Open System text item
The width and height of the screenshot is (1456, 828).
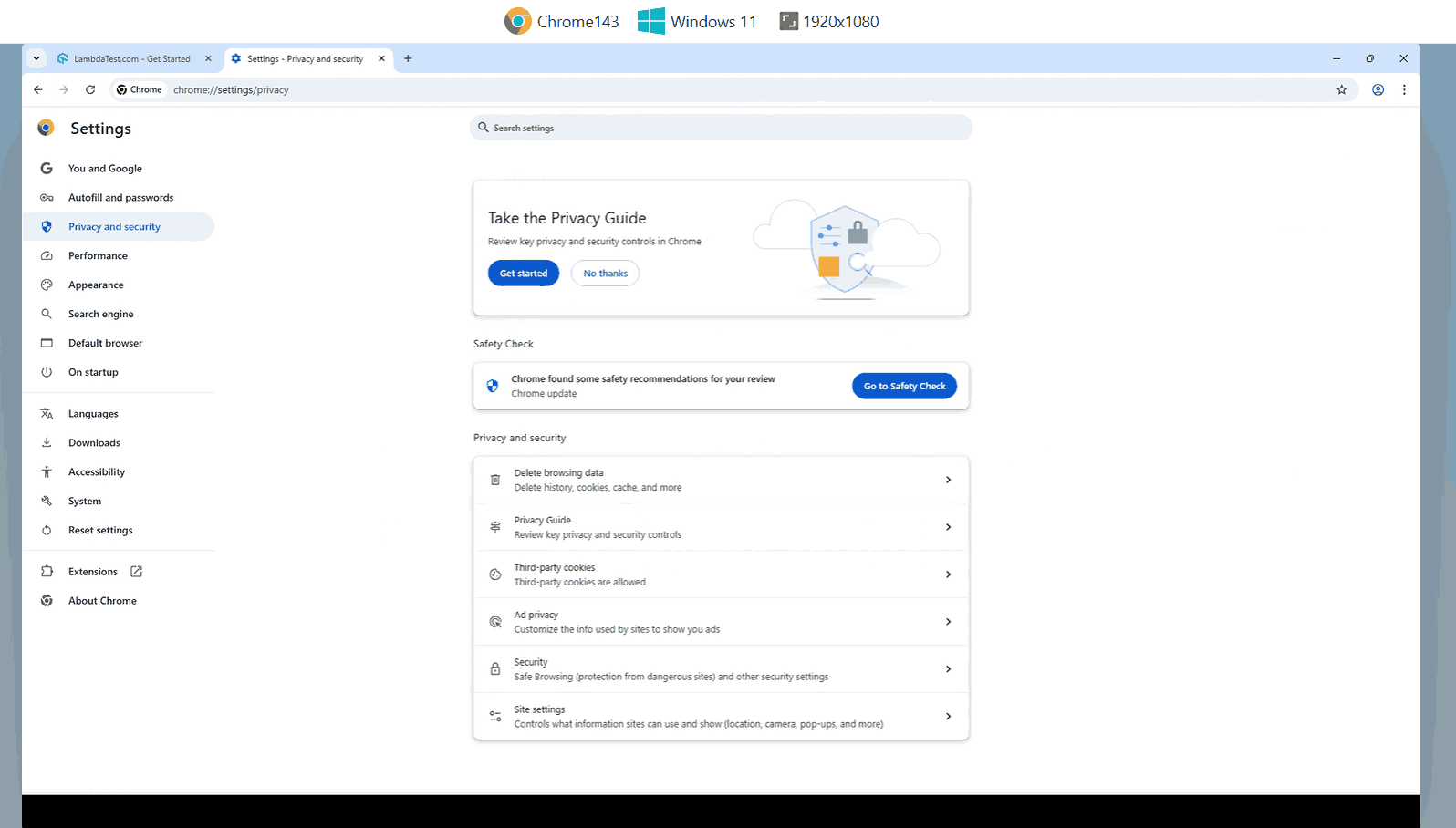[85, 502]
